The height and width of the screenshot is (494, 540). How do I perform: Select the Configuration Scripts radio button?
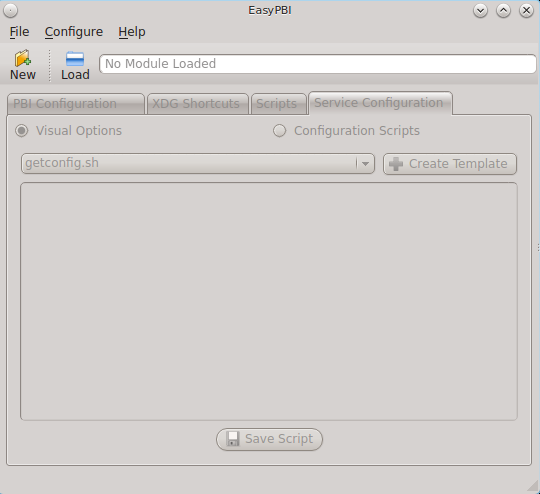click(x=279, y=131)
